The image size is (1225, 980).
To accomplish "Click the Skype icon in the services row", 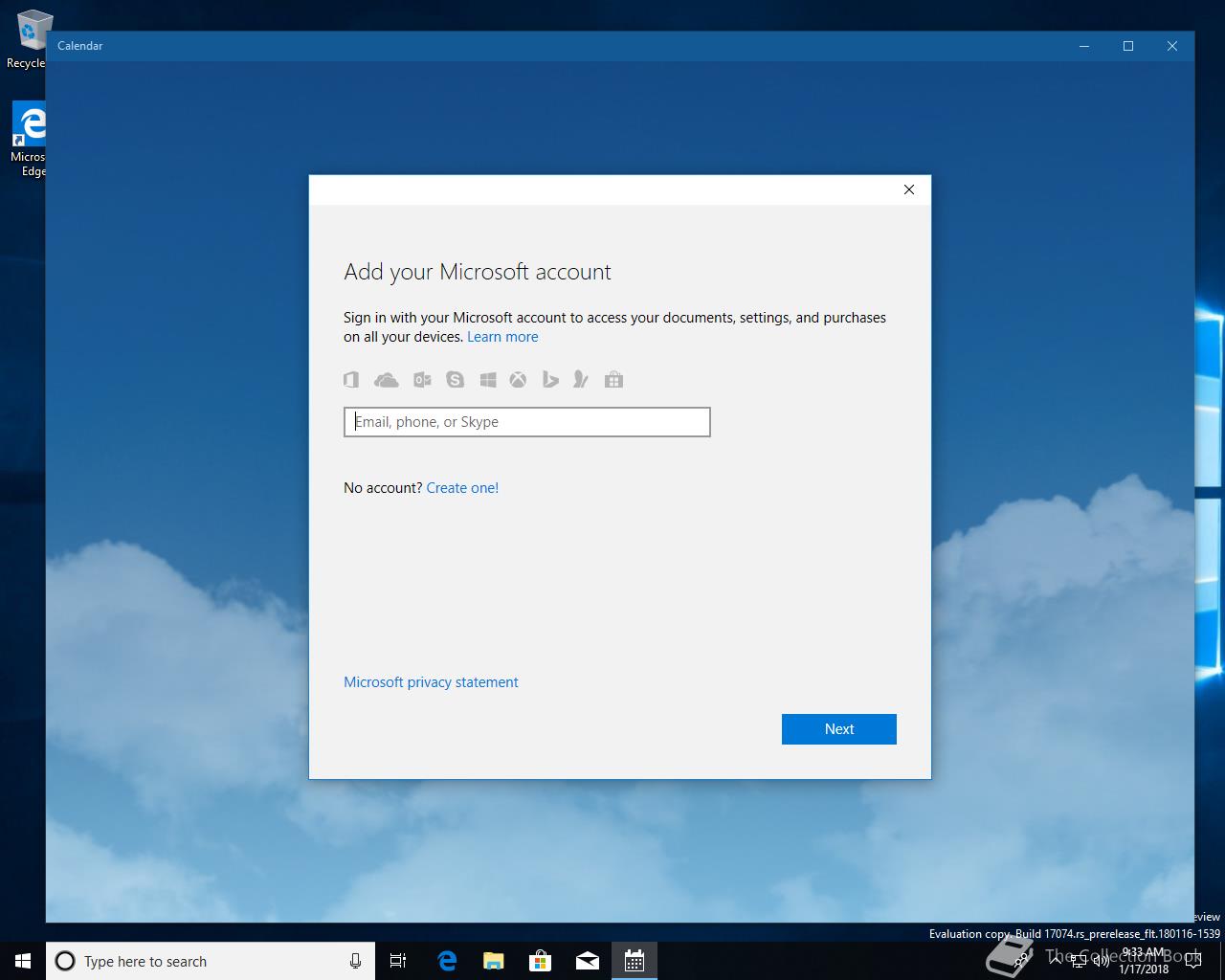I will tap(455, 380).
